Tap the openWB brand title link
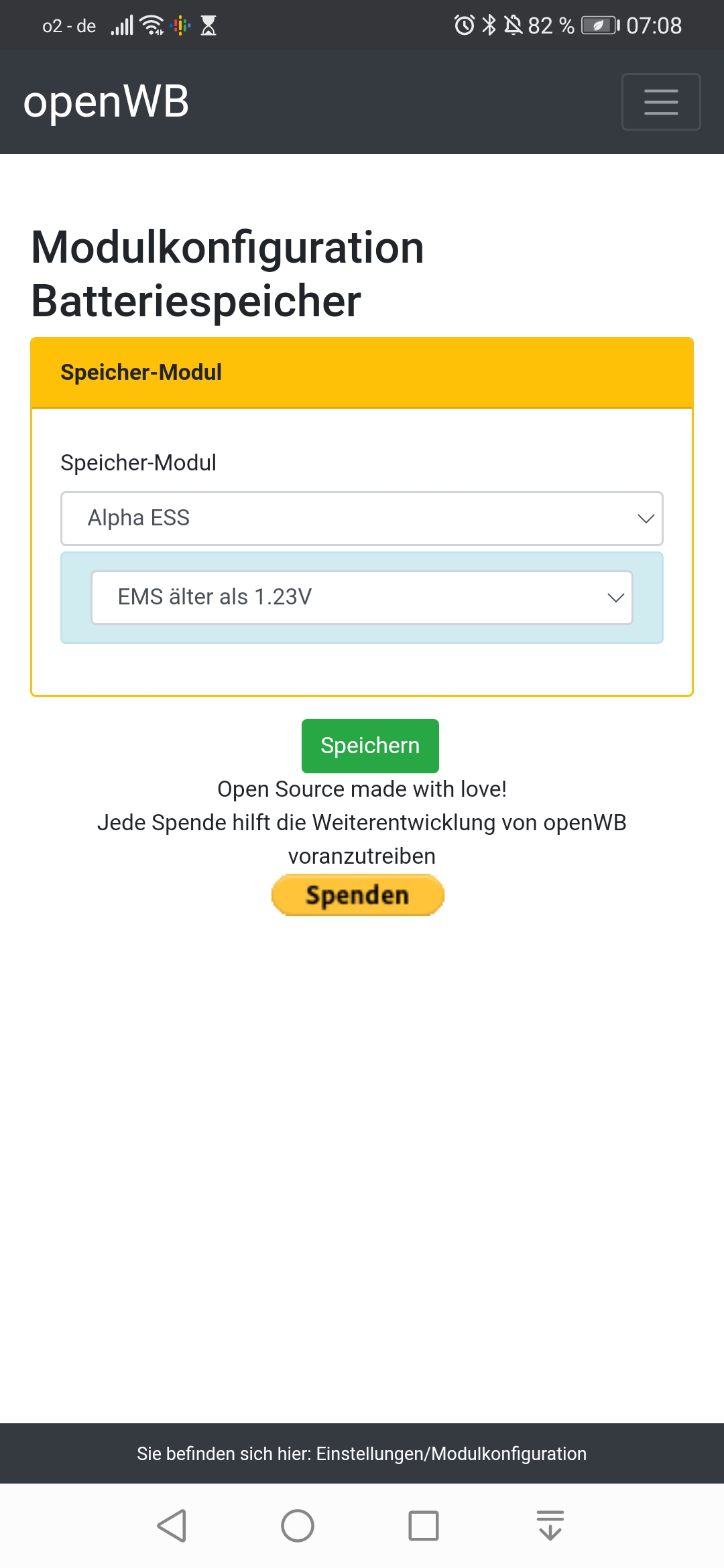This screenshot has width=724, height=1568. click(106, 102)
